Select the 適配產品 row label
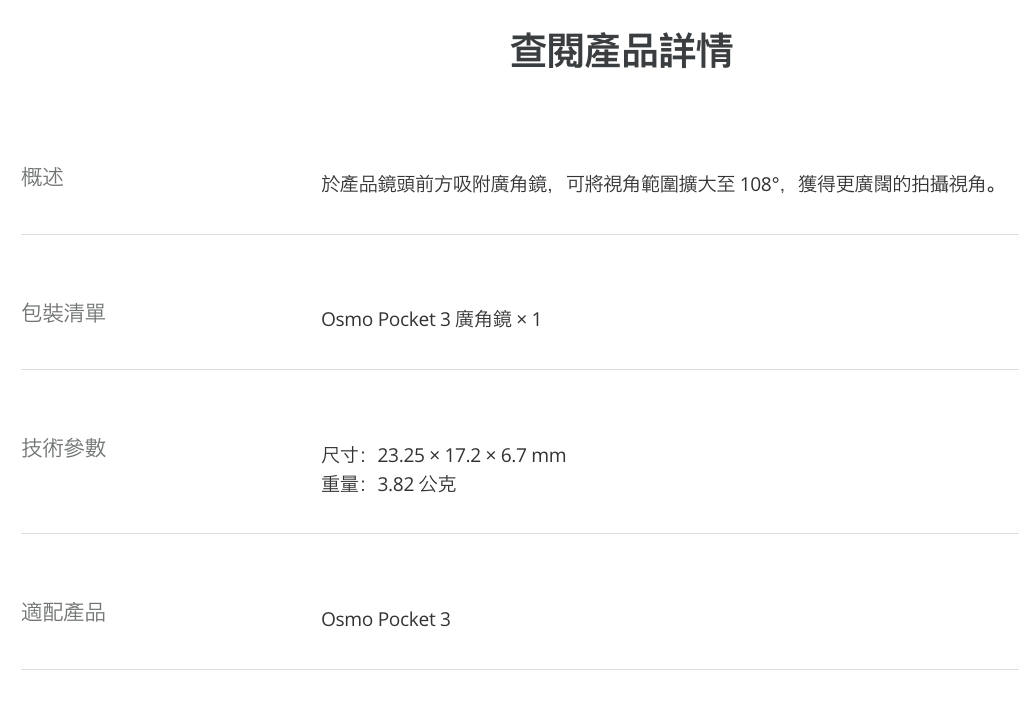Screen dimensions: 1019x705 click(63, 612)
